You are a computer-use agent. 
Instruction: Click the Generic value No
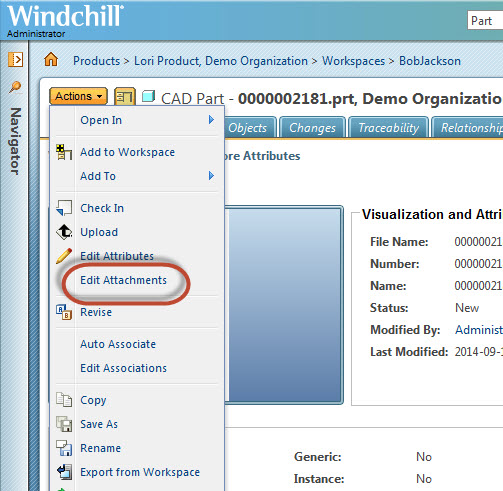[x=424, y=457]
